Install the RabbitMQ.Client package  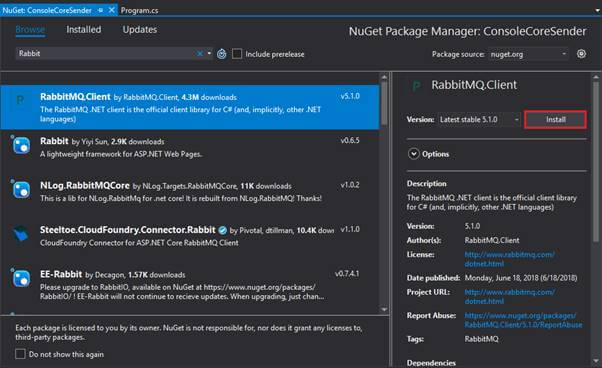point(555,120)
